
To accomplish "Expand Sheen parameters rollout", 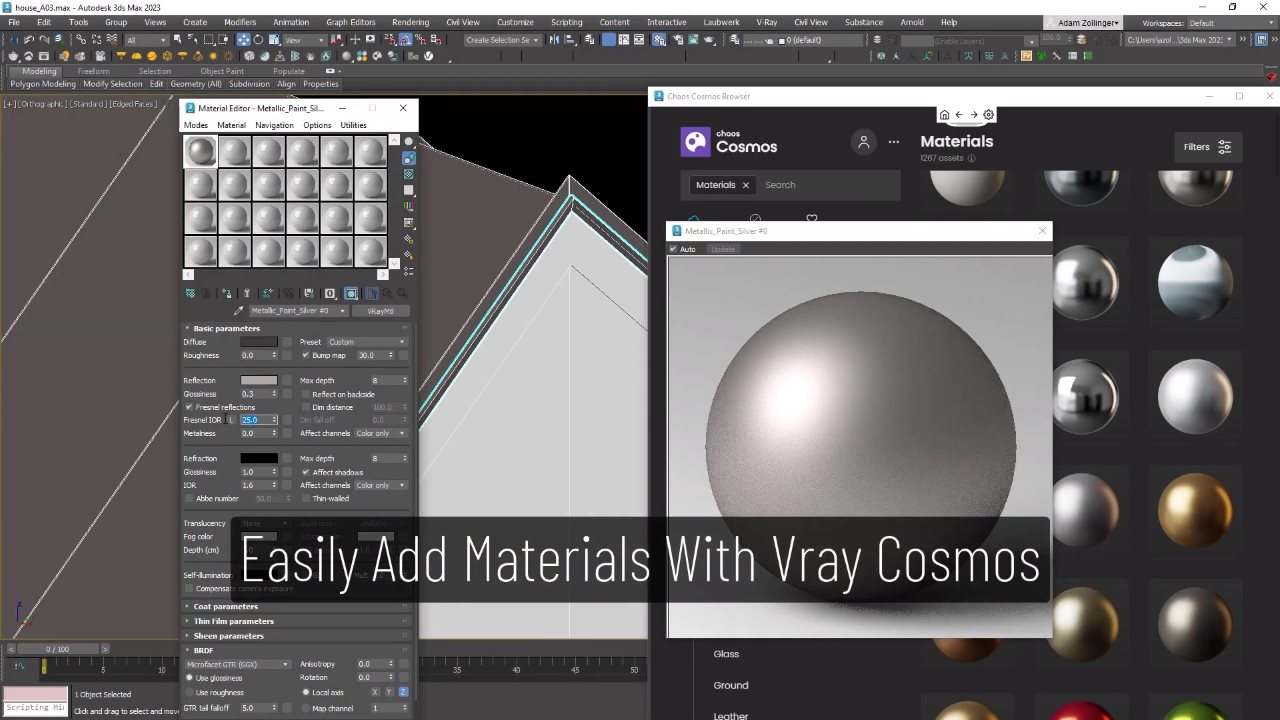I will 228,636.
